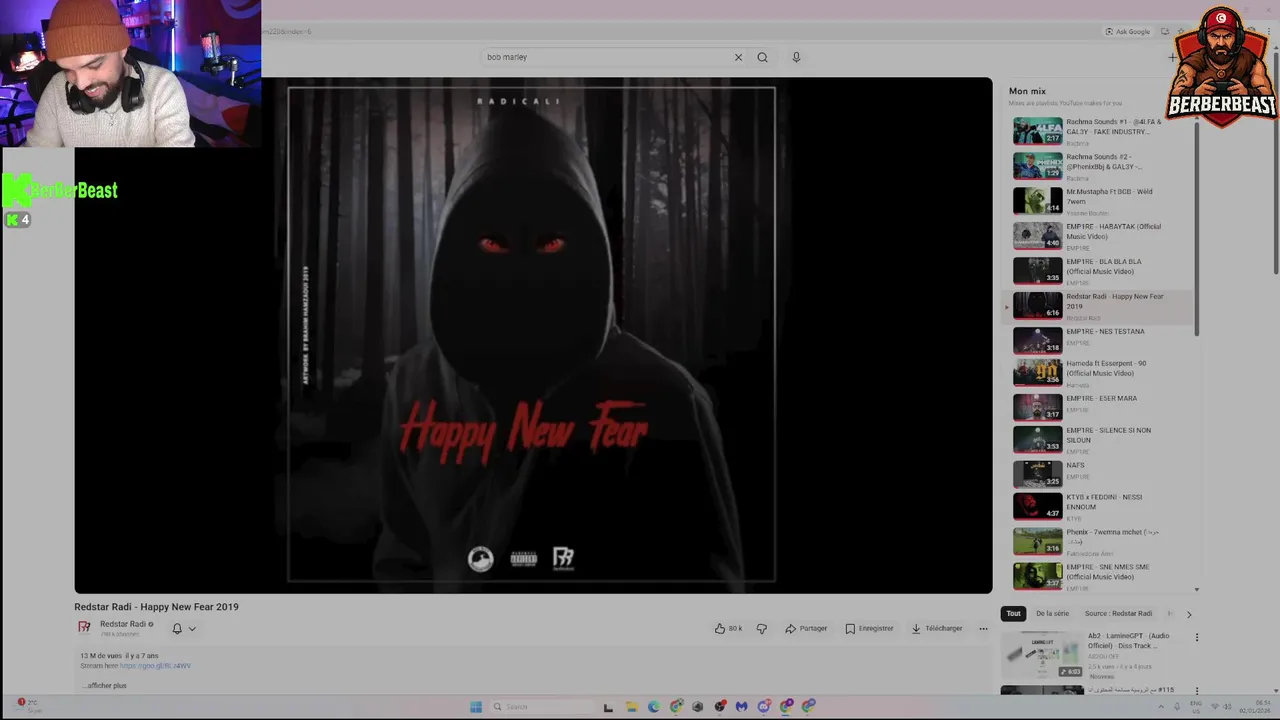Open the Redstar Radi channel name link
The width and height of the screenshot is (1280, 720).
[123, 624]
